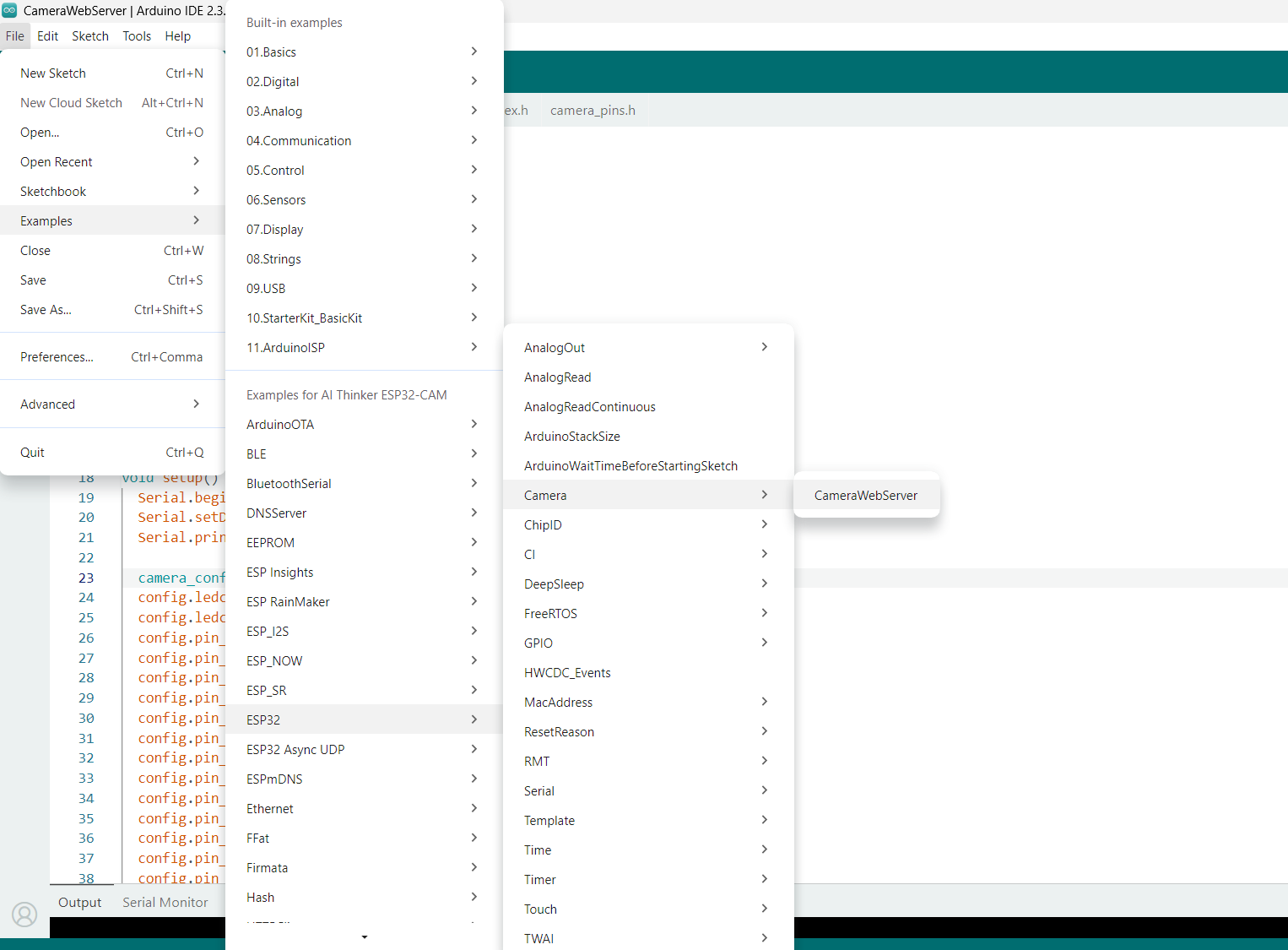Expand the Open Recent submenu
1288x950 pixels.
tap(57, 161)
